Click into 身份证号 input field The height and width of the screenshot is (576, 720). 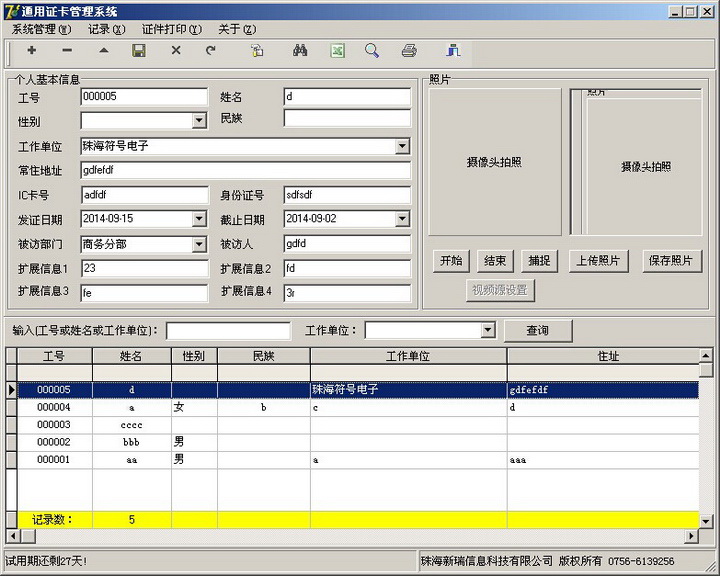[x=347, y=195]
